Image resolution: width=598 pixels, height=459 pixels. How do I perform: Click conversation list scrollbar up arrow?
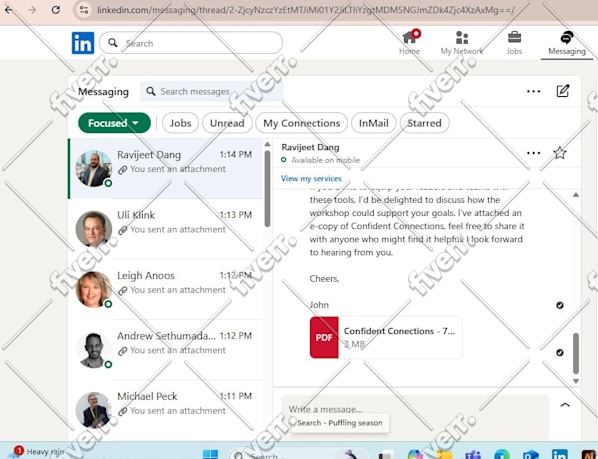[267, 144]
